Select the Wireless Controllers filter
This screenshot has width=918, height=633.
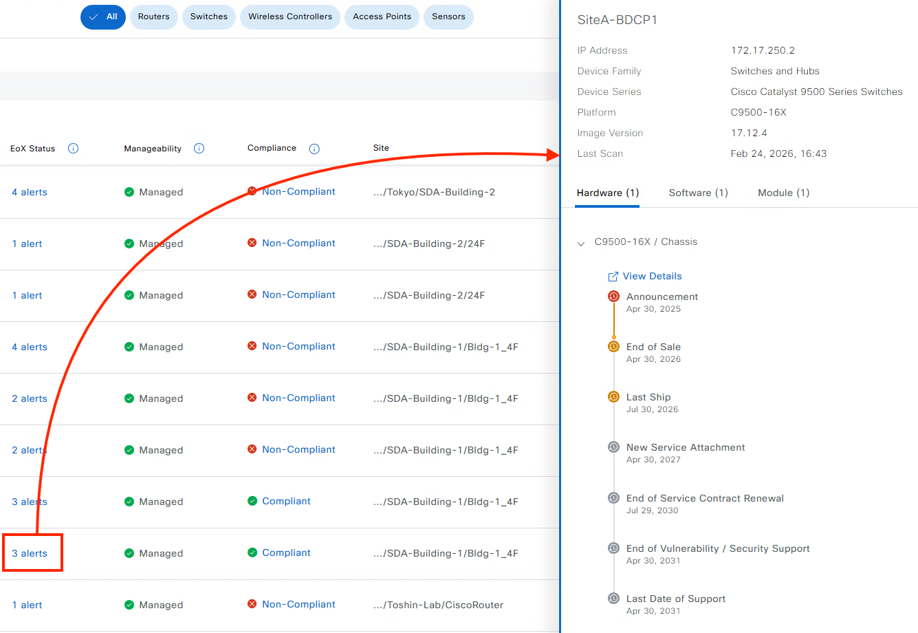click(x=290, y=17)
